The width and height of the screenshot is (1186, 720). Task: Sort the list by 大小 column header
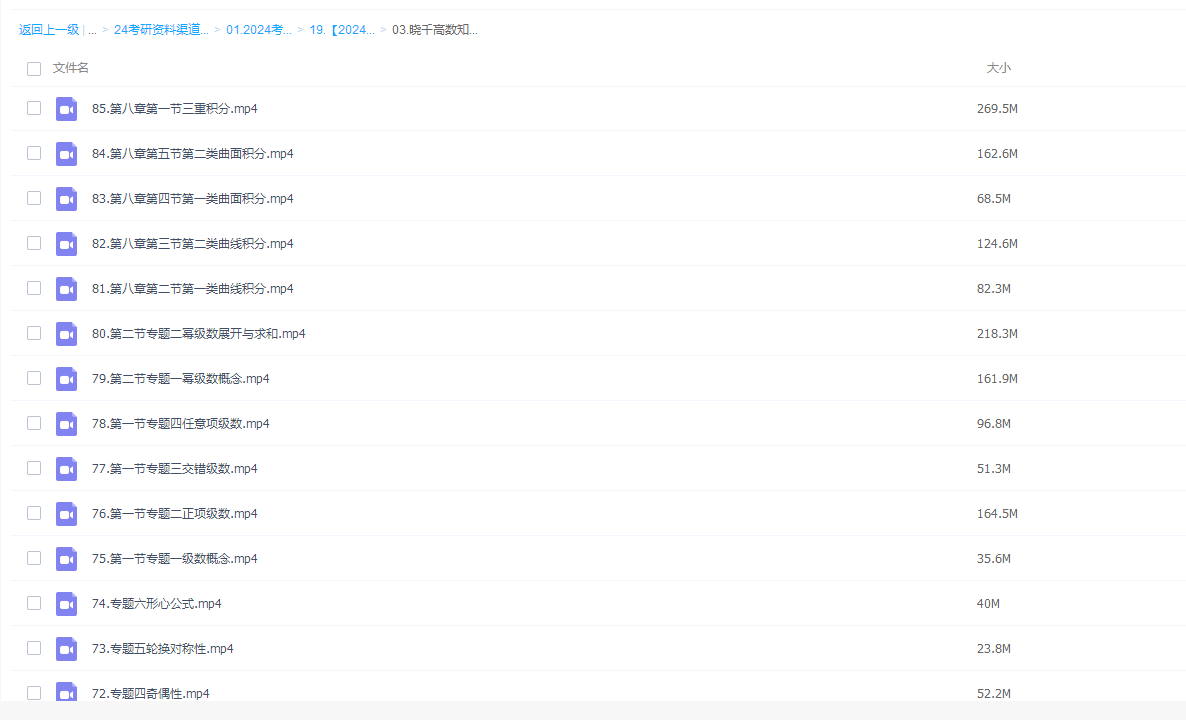tap(998, 68)
